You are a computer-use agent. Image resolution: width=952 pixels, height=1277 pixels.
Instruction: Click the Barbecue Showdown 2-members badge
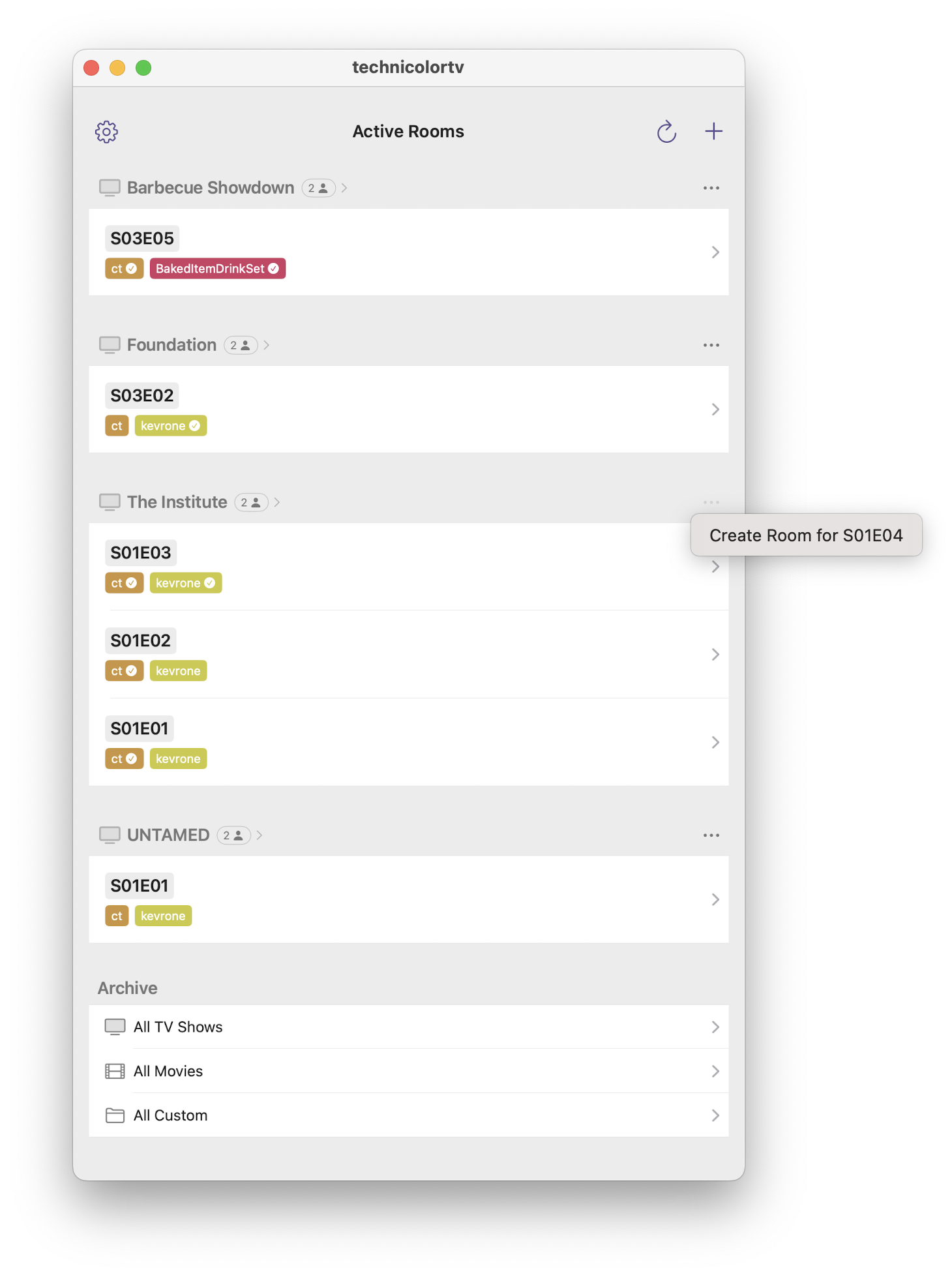(x=318, y=188)
